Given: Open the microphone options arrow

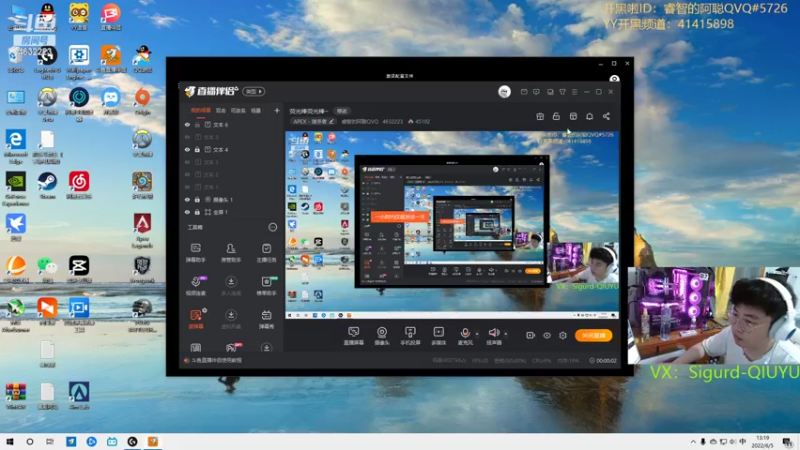Looking at the screenshot, I should click(x=477, y=334).
